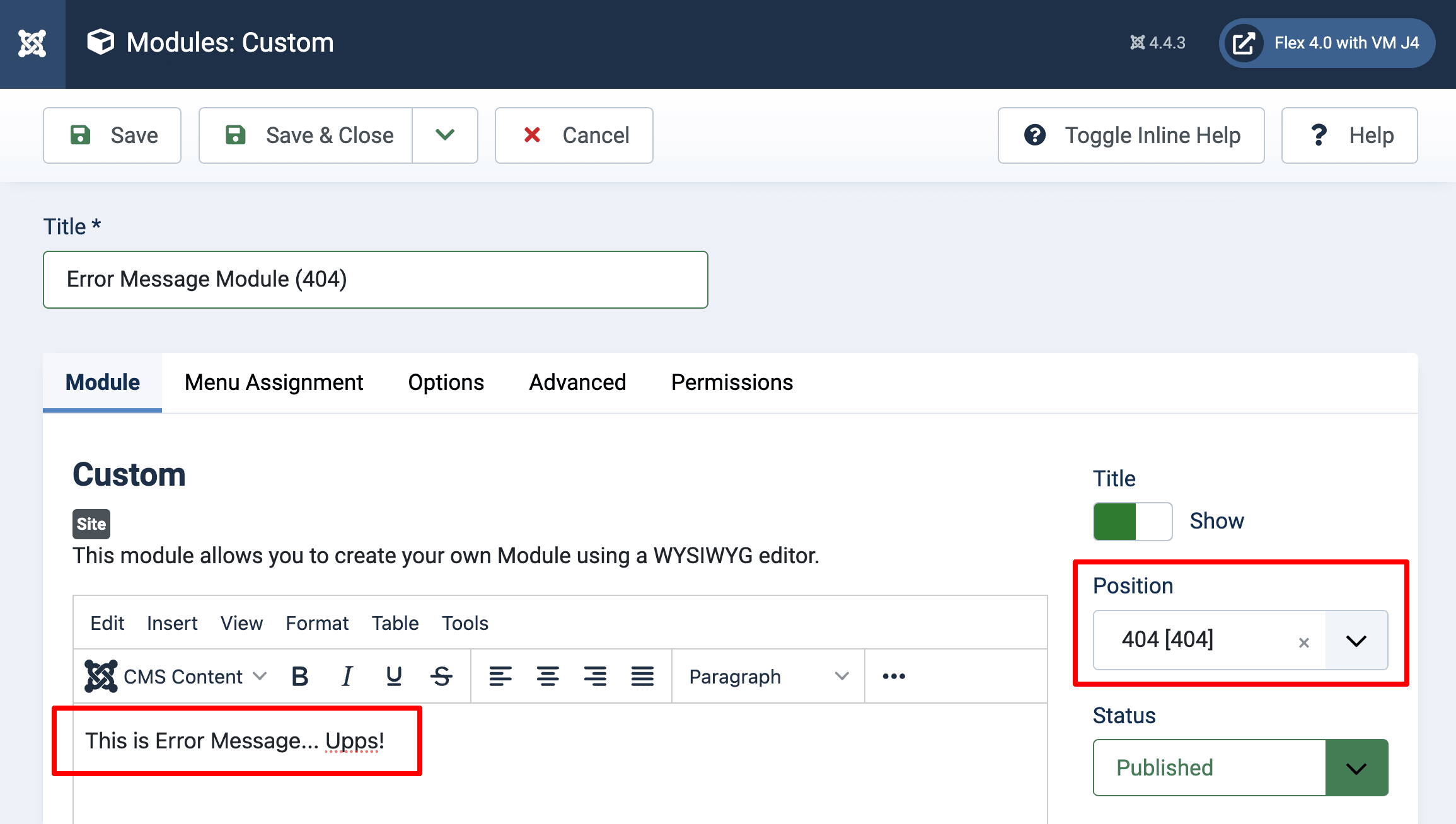Open the Status Published dropdown

click(x=1356, y=767)
